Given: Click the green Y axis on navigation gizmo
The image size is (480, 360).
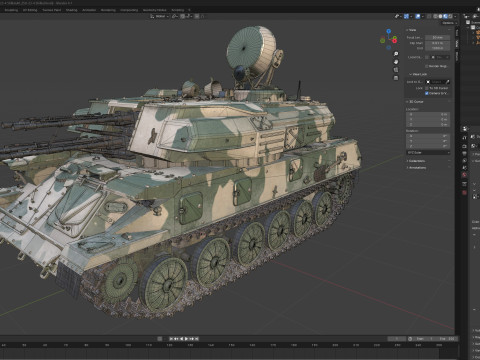Looking at the screenshot, I should pos(395,38).
